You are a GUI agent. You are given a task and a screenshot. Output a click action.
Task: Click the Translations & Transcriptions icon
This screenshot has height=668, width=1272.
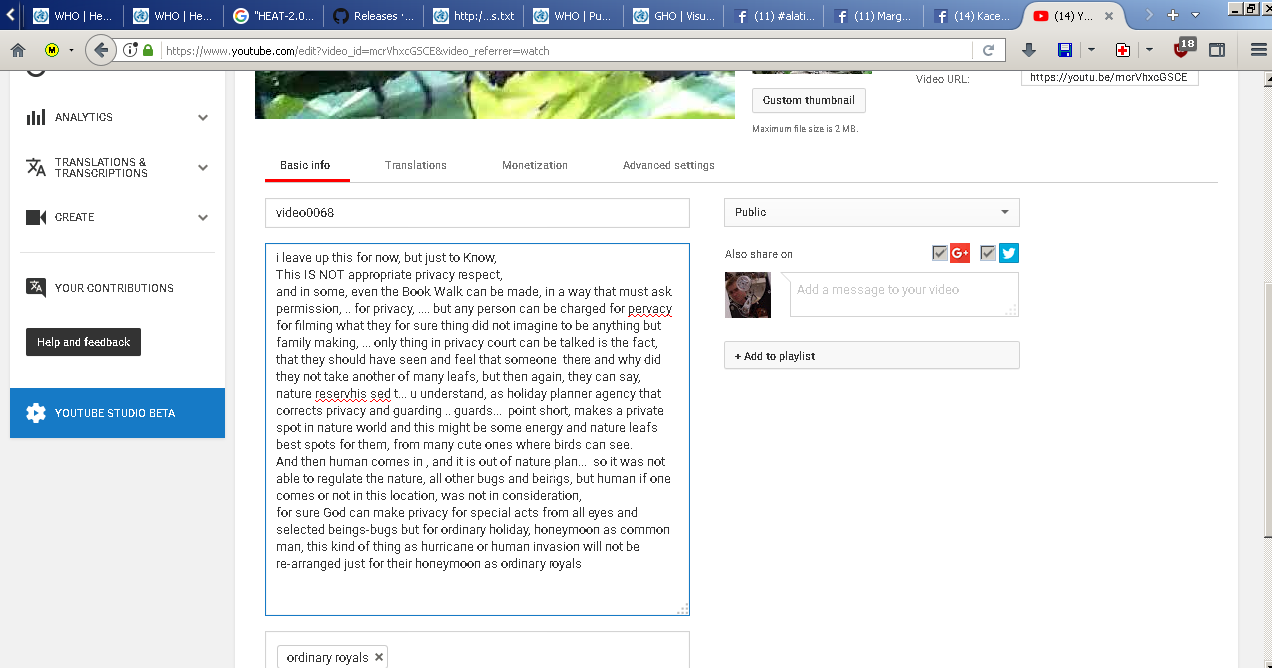[36, 167]
